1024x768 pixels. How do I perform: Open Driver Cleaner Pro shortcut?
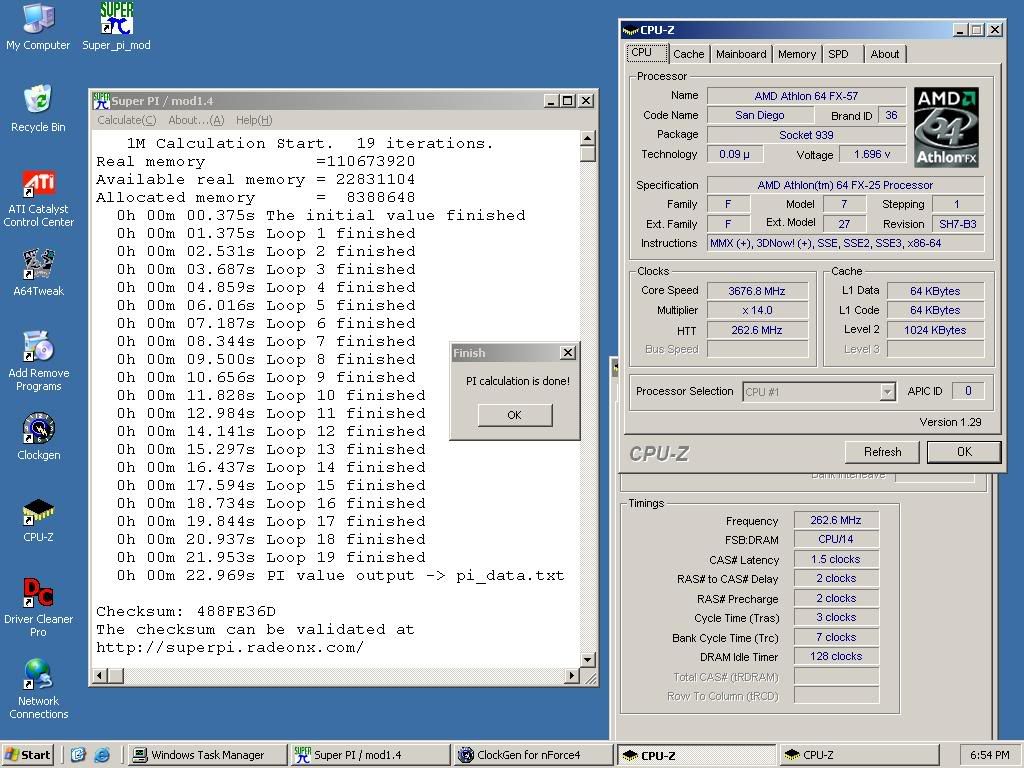point(39,607)
